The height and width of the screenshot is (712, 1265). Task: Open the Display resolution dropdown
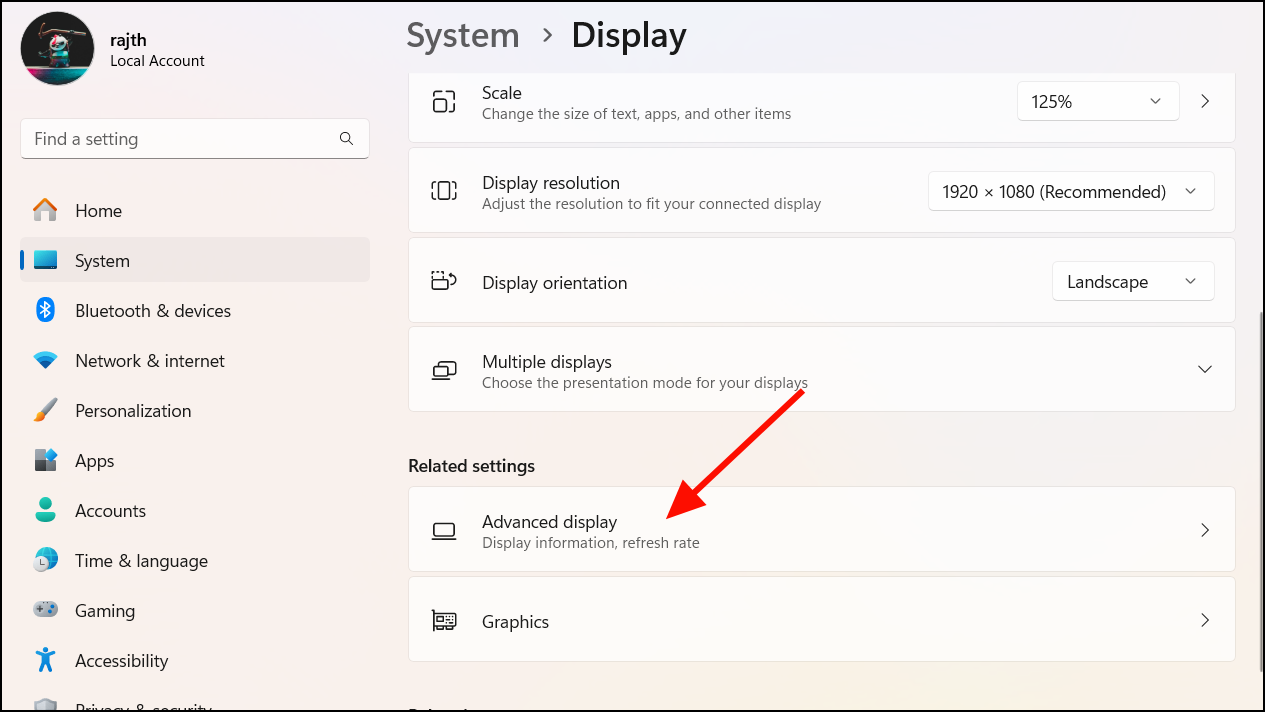click(1071, 191)
